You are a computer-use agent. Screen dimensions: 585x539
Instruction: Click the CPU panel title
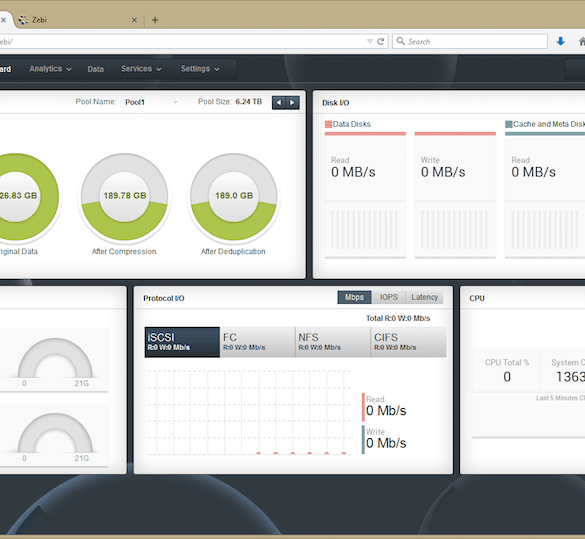477,298
